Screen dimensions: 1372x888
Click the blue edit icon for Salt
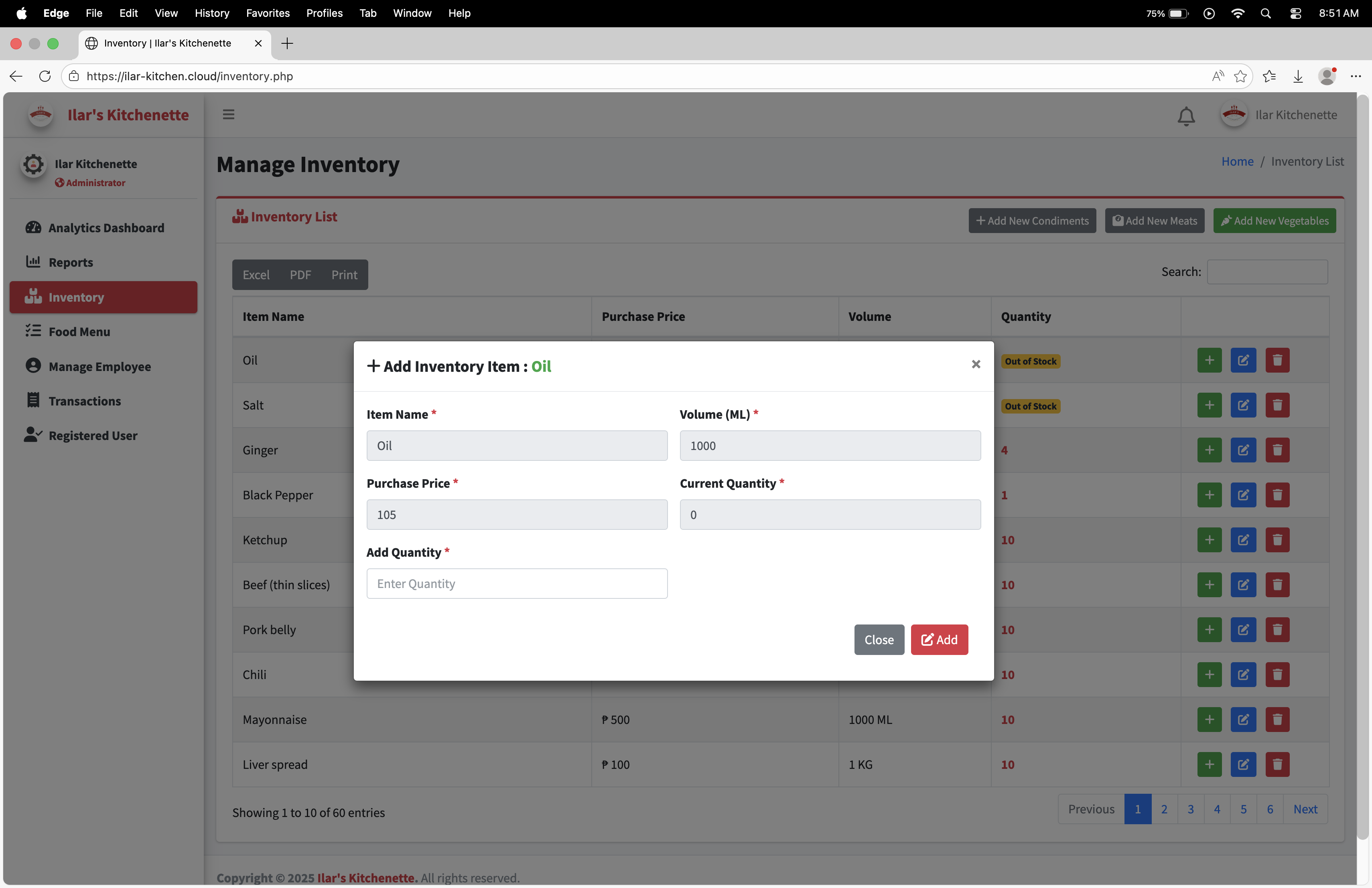point(1243,405)
